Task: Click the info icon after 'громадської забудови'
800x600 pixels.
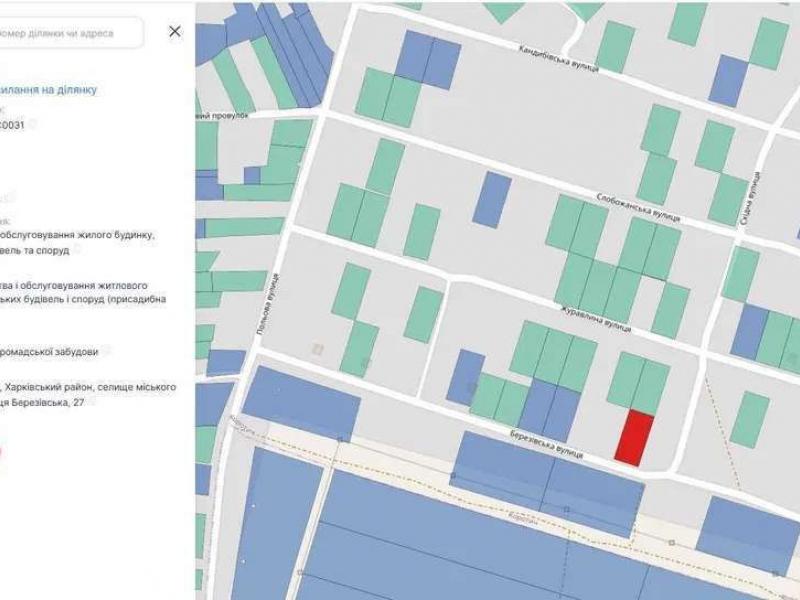Action: click(106, 351)
